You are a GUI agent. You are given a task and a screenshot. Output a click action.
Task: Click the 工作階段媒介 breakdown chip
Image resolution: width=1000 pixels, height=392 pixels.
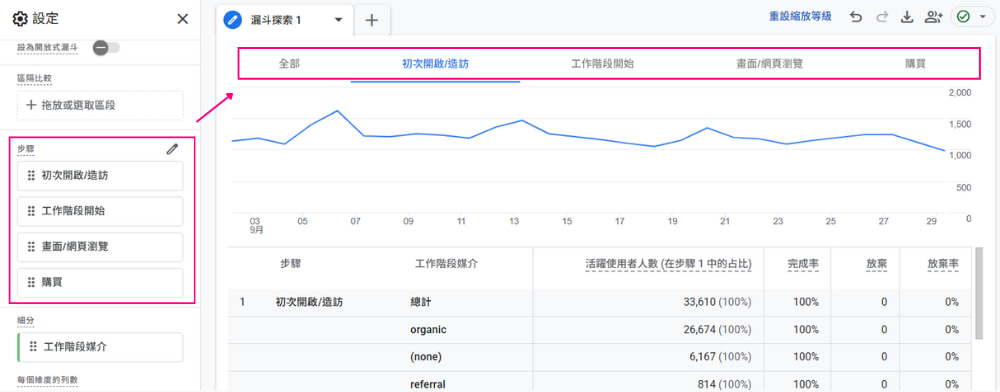tap(100, 347)
